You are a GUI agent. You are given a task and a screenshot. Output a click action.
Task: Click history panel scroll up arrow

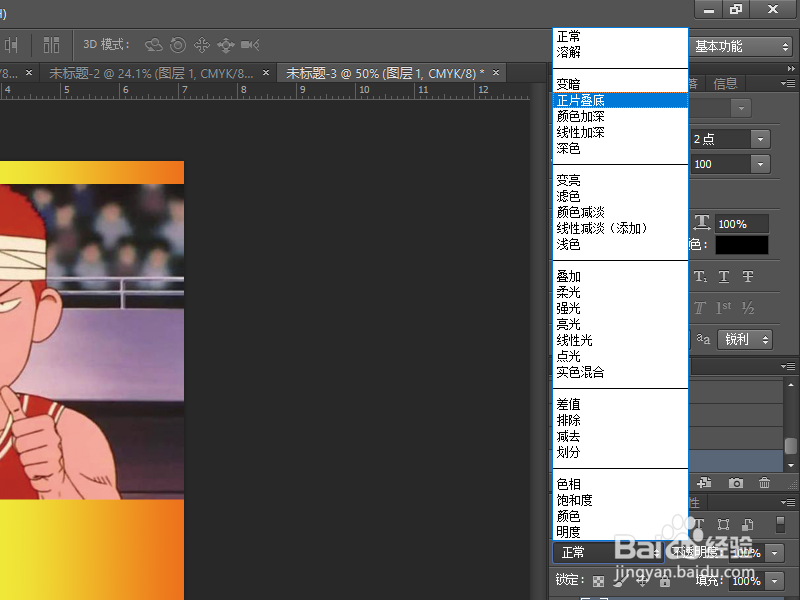pyautogui.click(x=791, y=385)
